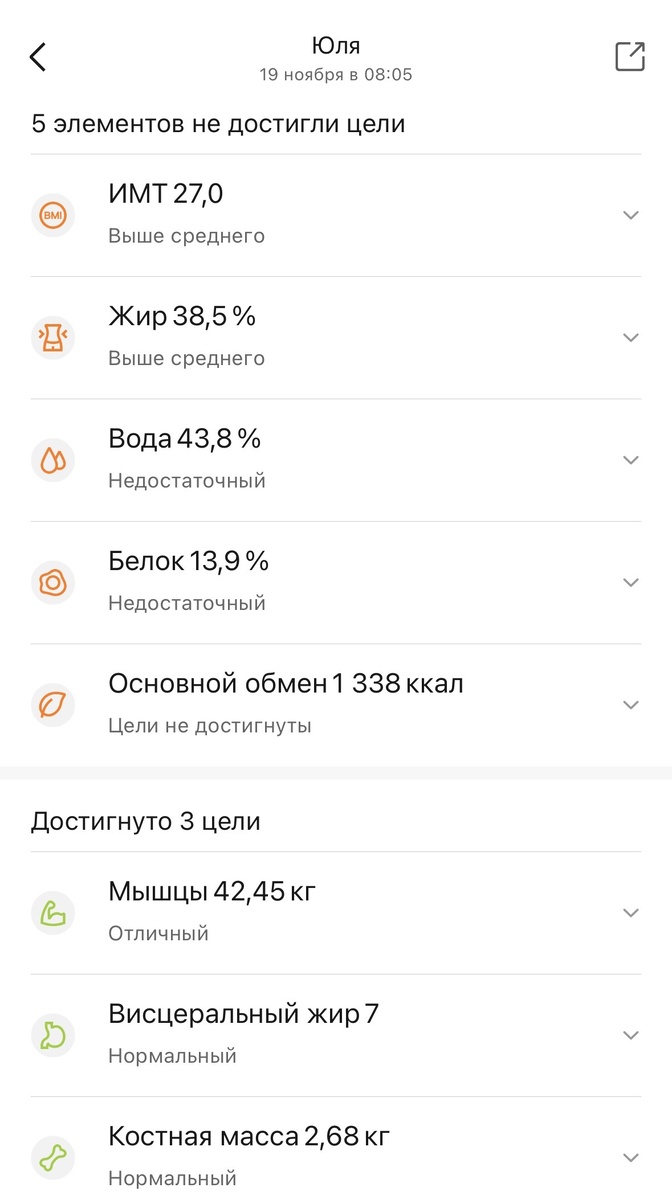Expand the Висцеральный жир 7 row
Viewport: 672px width, 1200px height.
[630, 1034]
